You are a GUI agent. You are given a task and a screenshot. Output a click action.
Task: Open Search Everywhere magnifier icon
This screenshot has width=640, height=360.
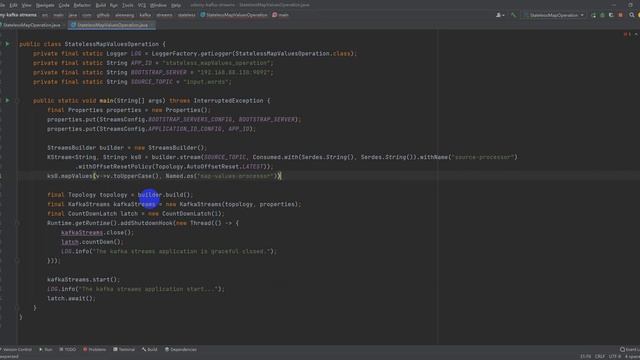click(x=631, y=15)
